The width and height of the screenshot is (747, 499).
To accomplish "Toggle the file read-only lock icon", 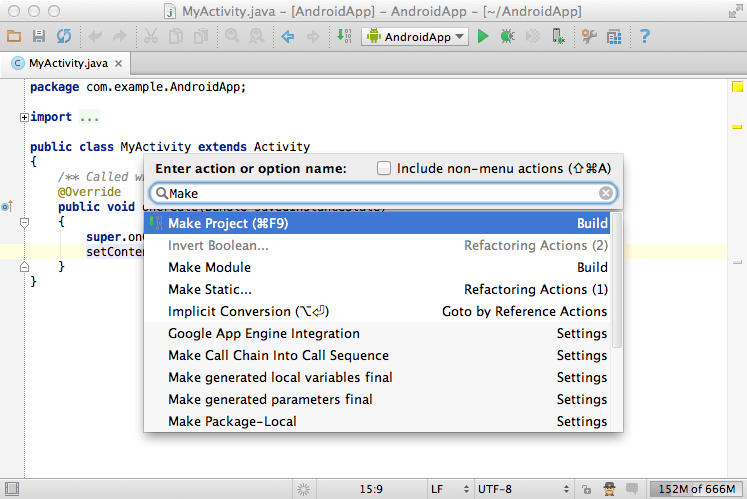I will [586, 489].
